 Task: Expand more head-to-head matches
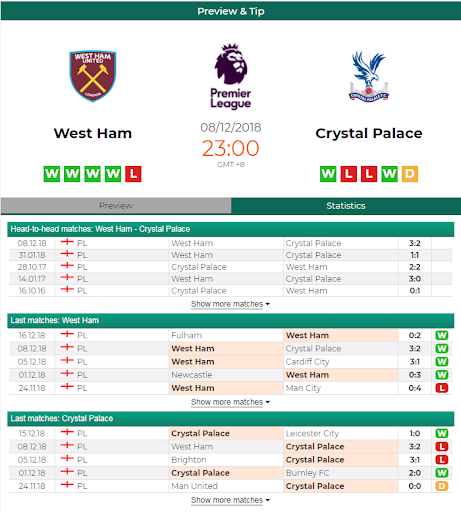pyautogui.click(x=230, y=304)
